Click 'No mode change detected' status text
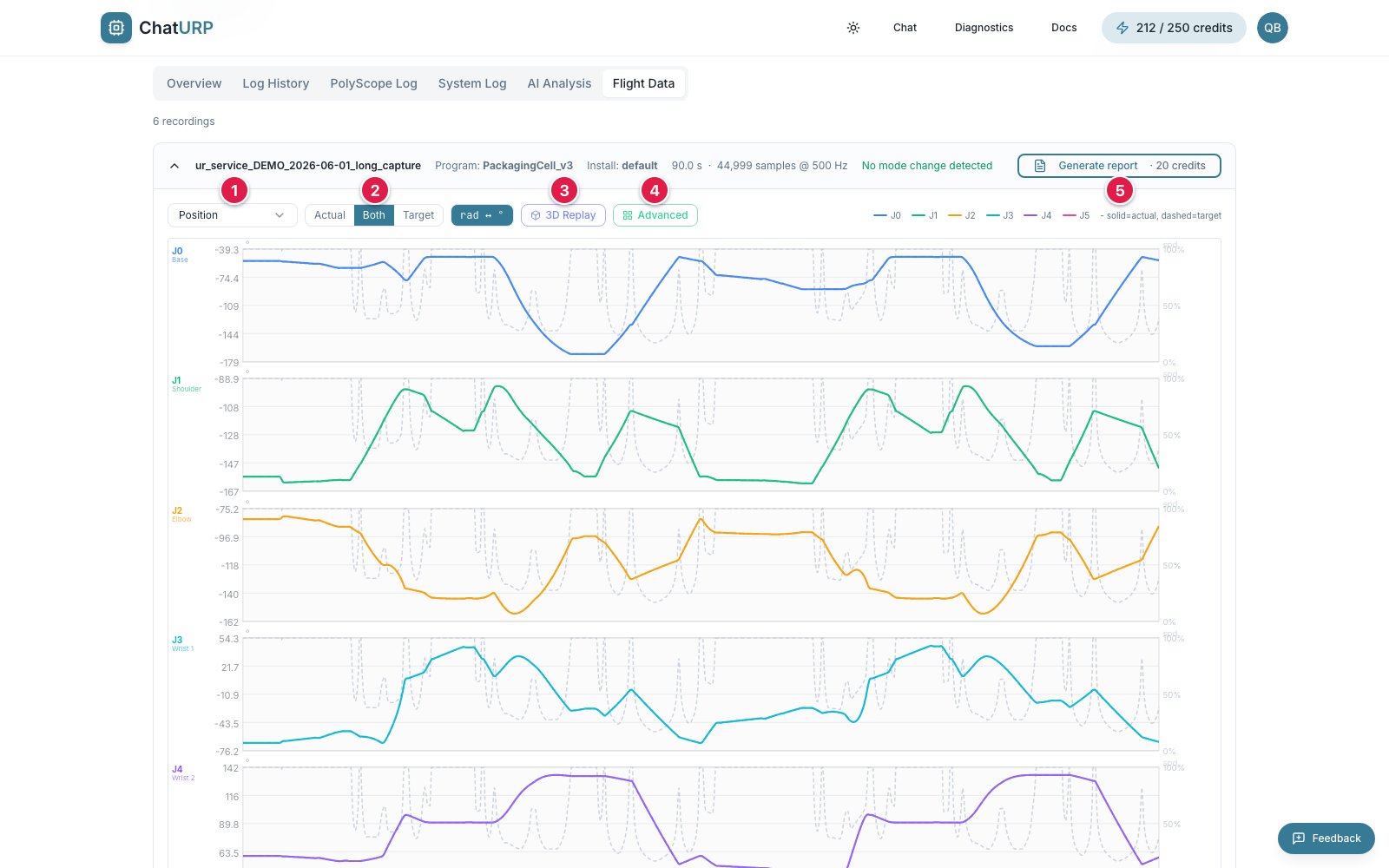Viewport: 1389px width, 868px height. (927, 166)
